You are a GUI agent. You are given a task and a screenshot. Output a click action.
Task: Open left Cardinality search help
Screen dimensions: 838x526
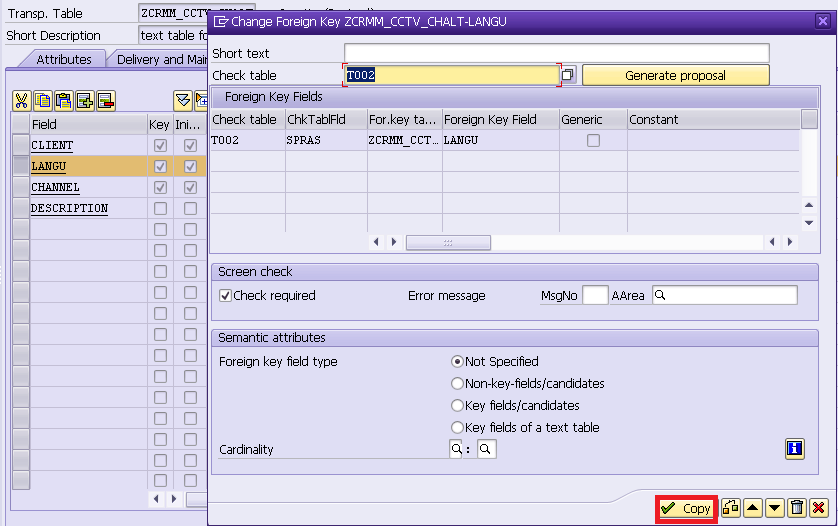pos(456,449)
